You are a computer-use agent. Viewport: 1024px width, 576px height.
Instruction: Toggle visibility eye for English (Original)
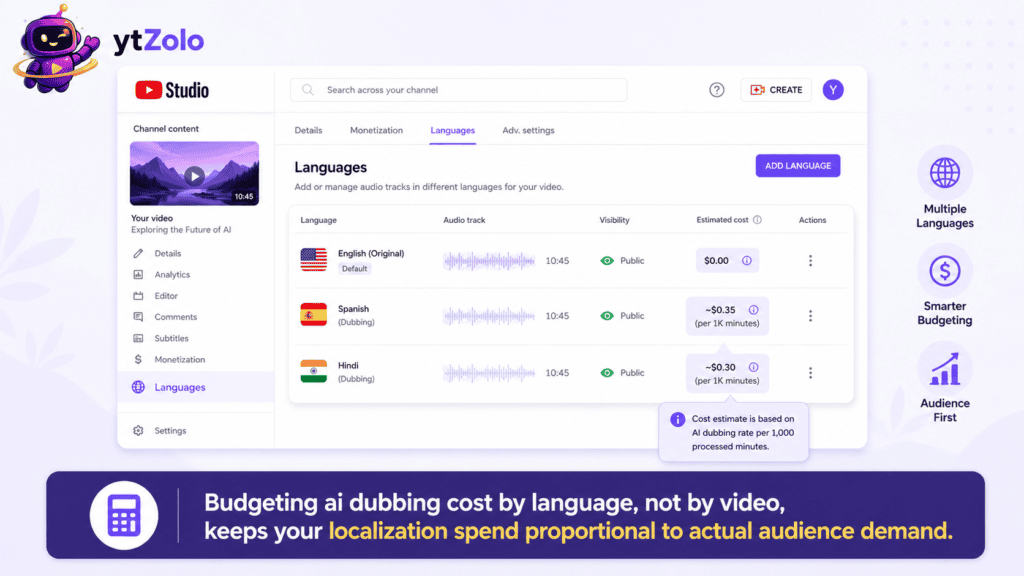point(607,261)
